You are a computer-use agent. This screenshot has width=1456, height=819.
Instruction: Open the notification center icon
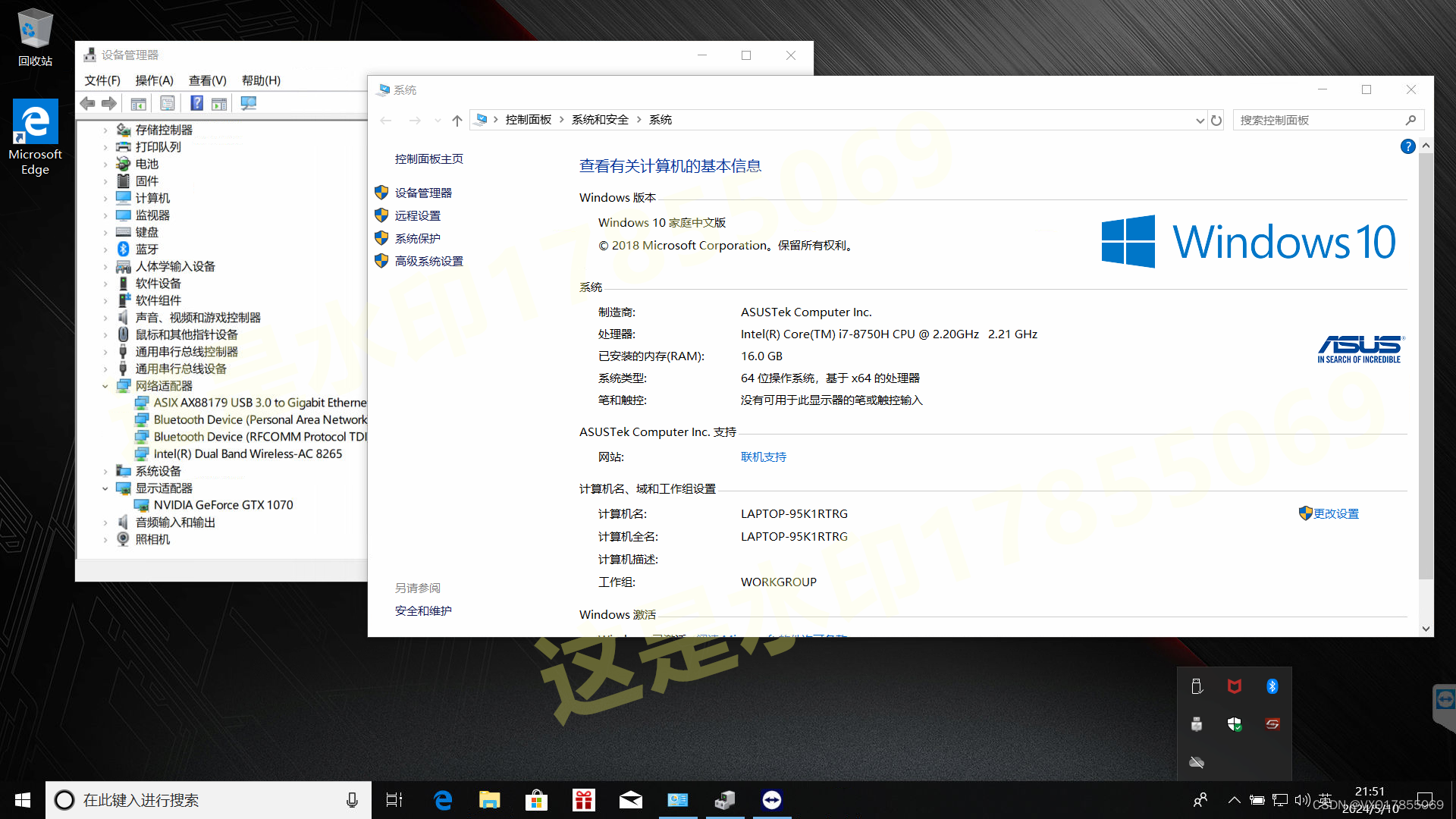[1425, 800]
